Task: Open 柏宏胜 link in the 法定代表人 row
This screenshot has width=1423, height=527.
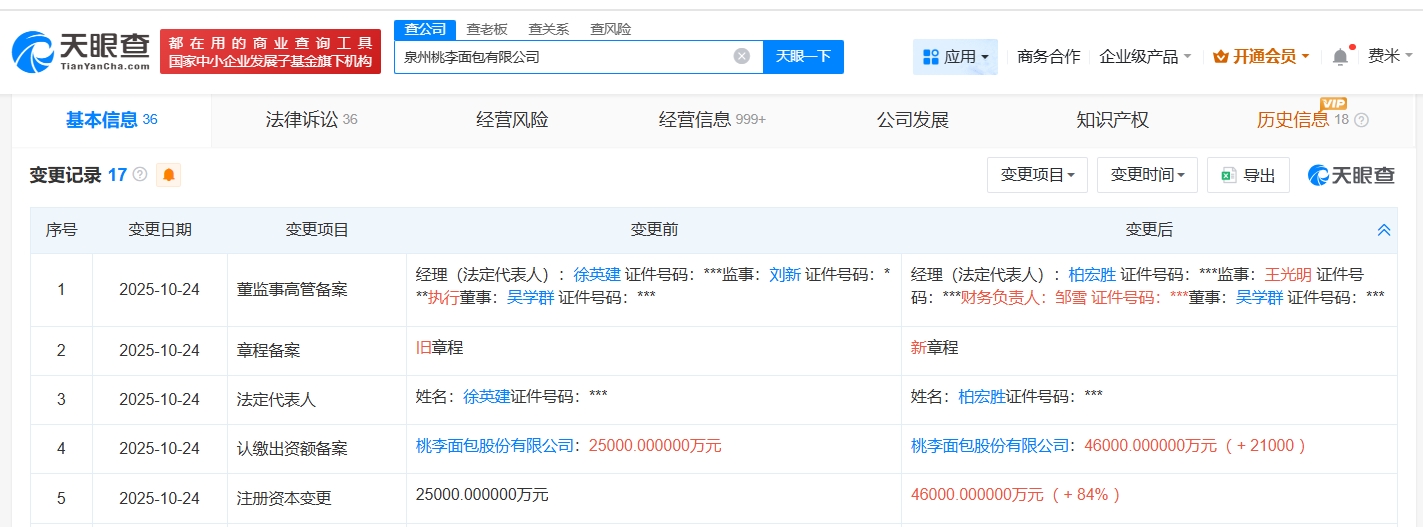Action: pyautogui.click(x=981, y=396)
